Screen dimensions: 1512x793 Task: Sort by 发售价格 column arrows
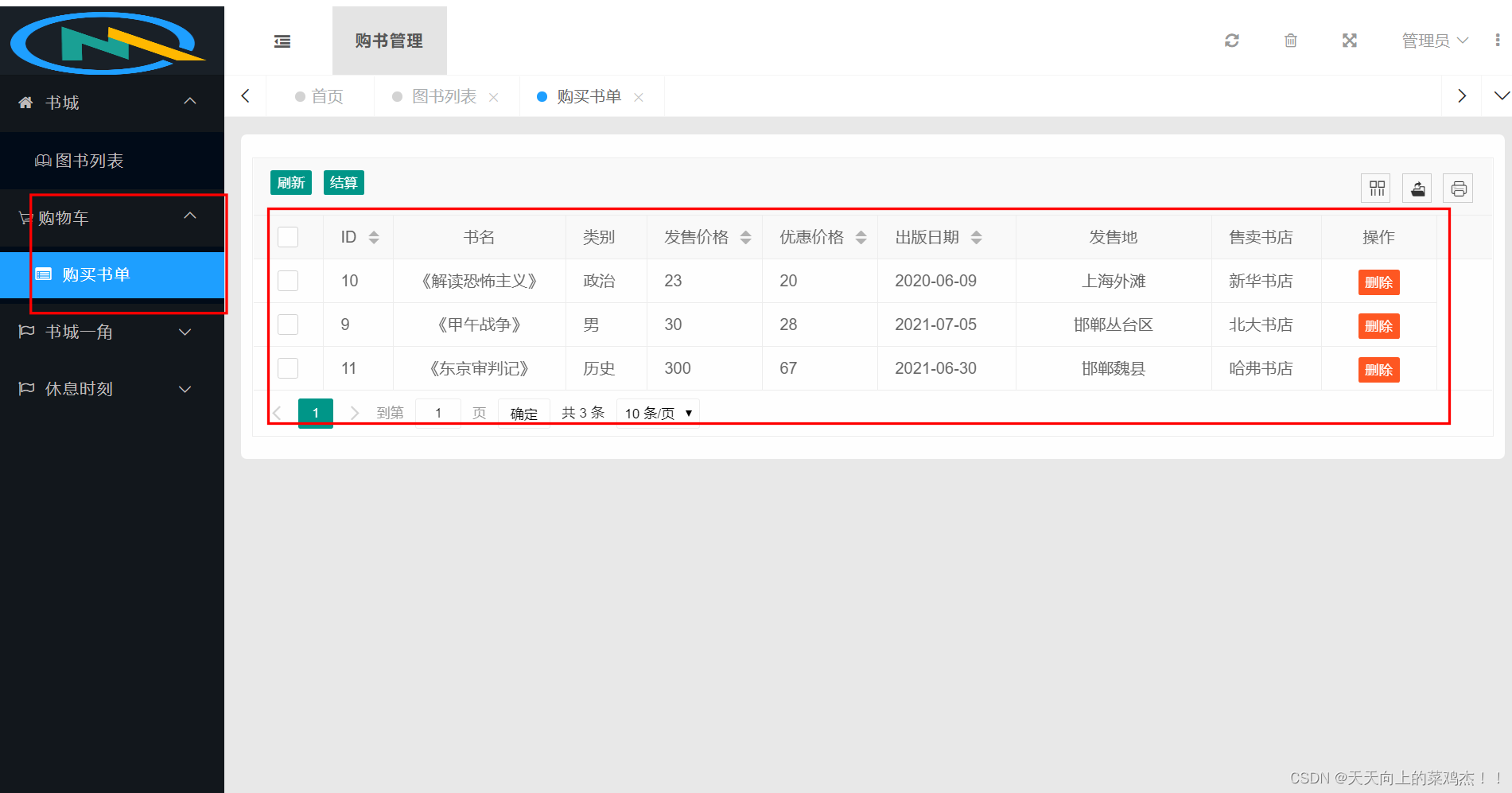(745, 237)
